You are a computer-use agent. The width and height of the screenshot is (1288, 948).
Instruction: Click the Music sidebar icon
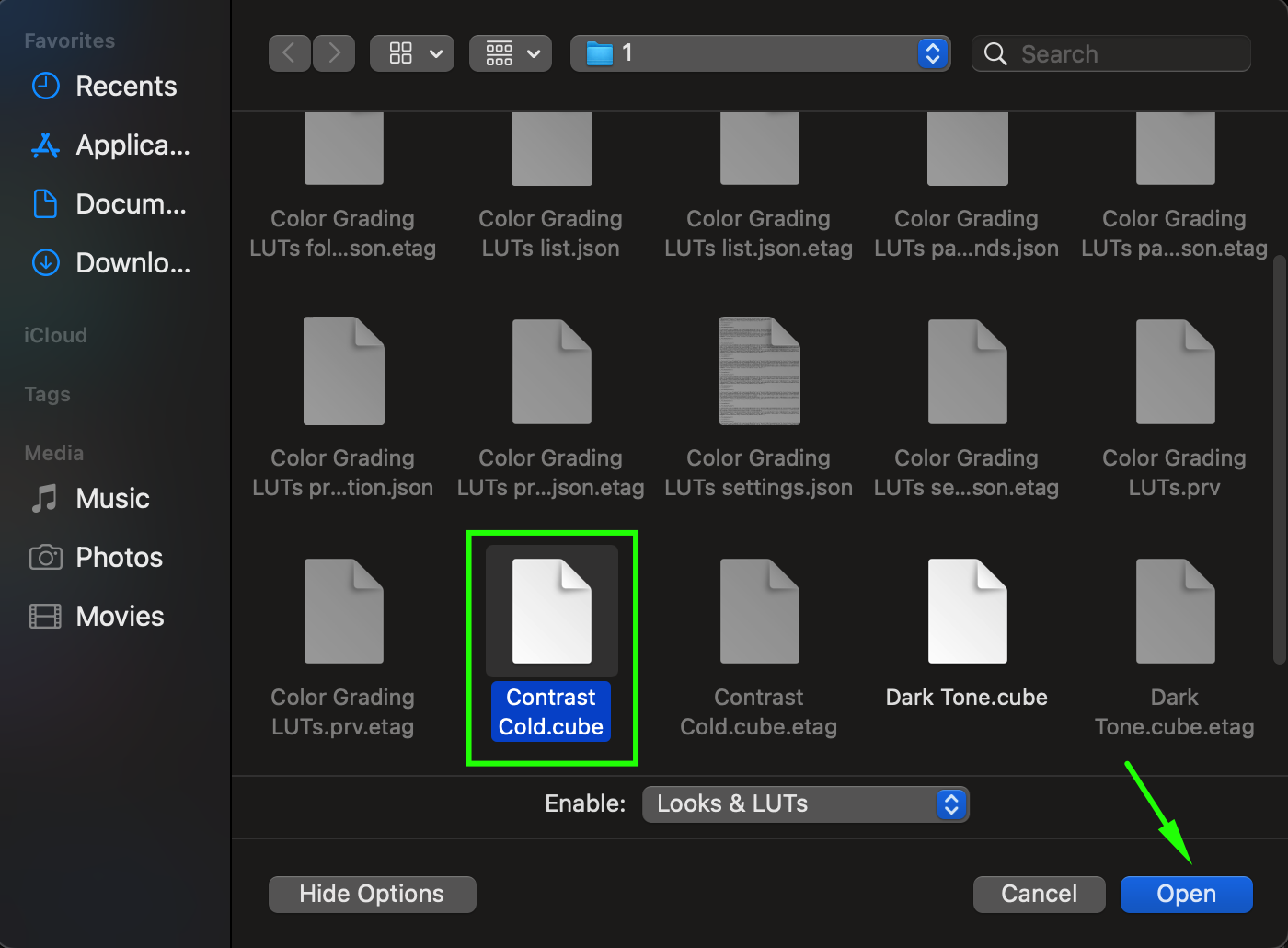pos(45,499)
